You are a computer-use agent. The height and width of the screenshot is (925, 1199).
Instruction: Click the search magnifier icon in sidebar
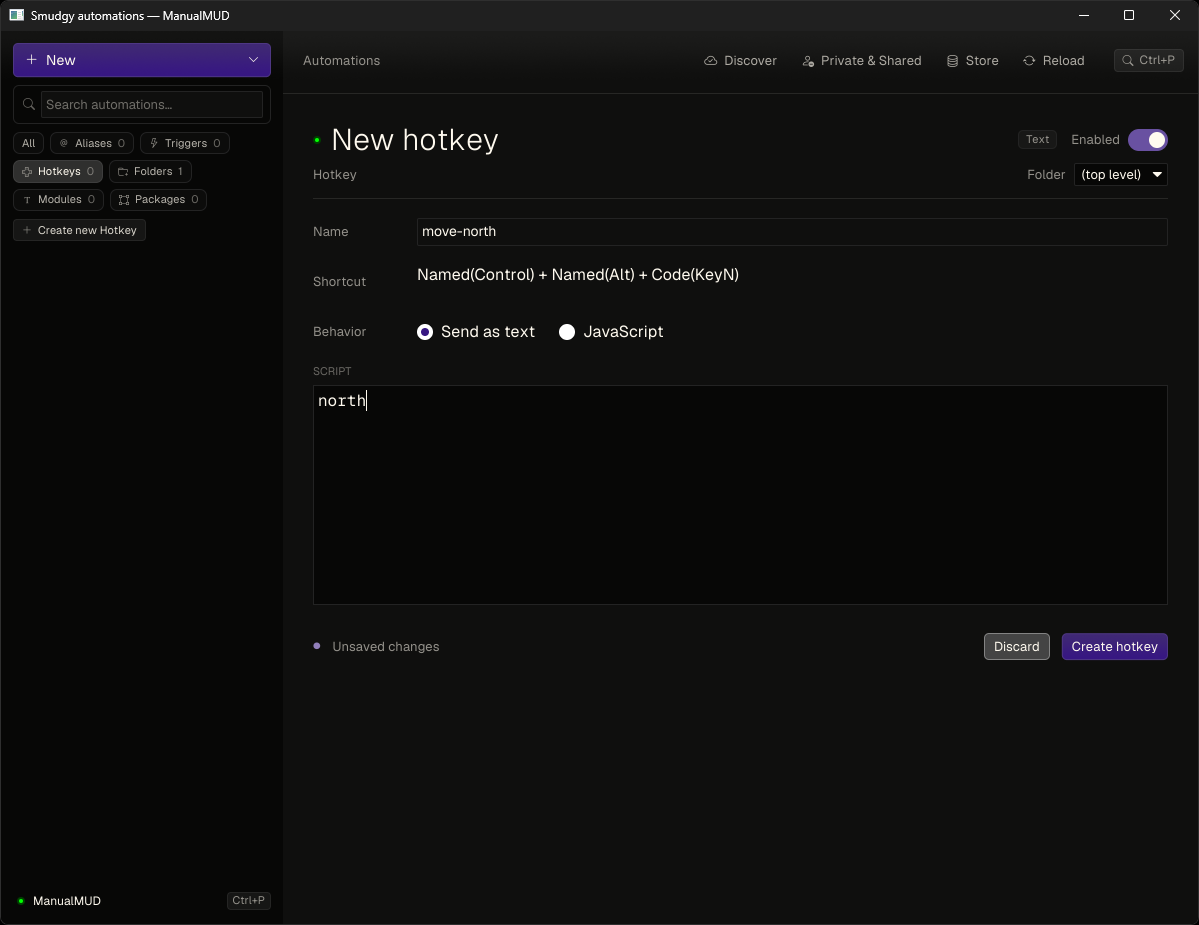pyautogui.click(x=28, y=104)
